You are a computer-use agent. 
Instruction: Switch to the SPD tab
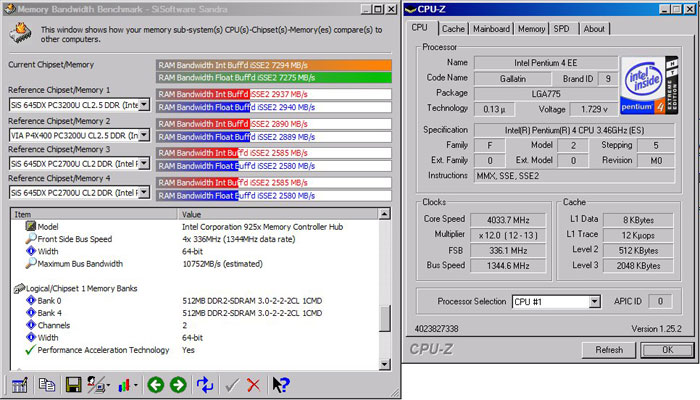[x=561, y=29]
